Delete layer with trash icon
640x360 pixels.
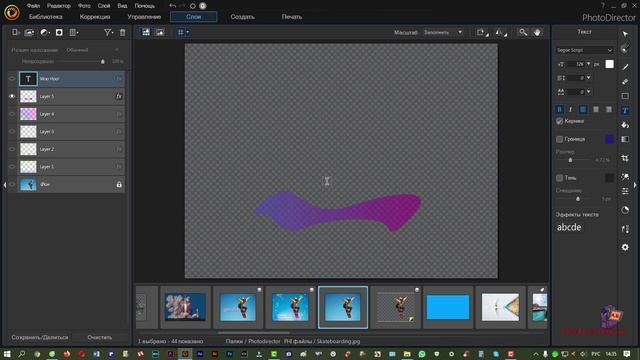pyautogui.click(x=122, y=33)
